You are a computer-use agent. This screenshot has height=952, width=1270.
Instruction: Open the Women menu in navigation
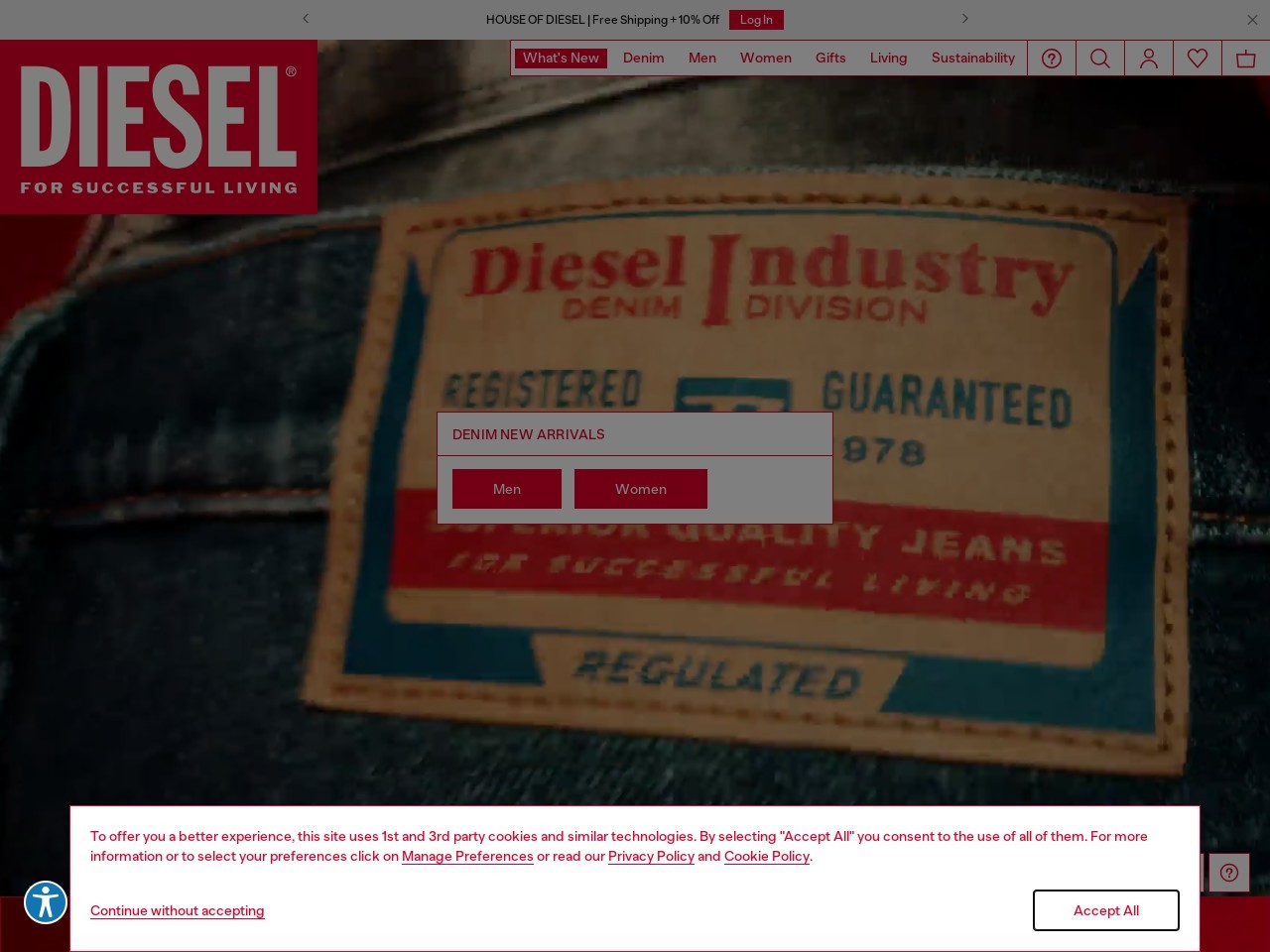coord(766,59)
